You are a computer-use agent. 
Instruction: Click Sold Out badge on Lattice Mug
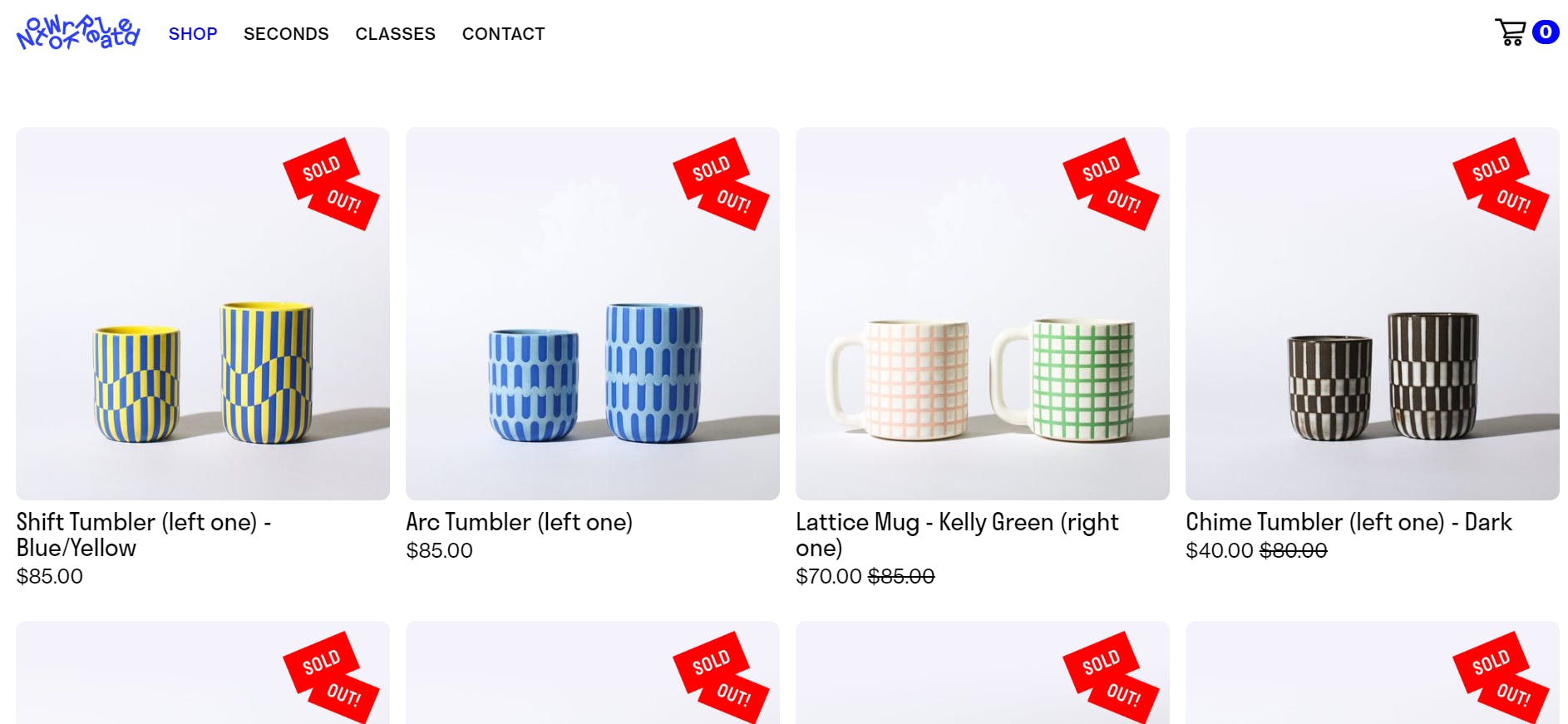coord(1111,184)
